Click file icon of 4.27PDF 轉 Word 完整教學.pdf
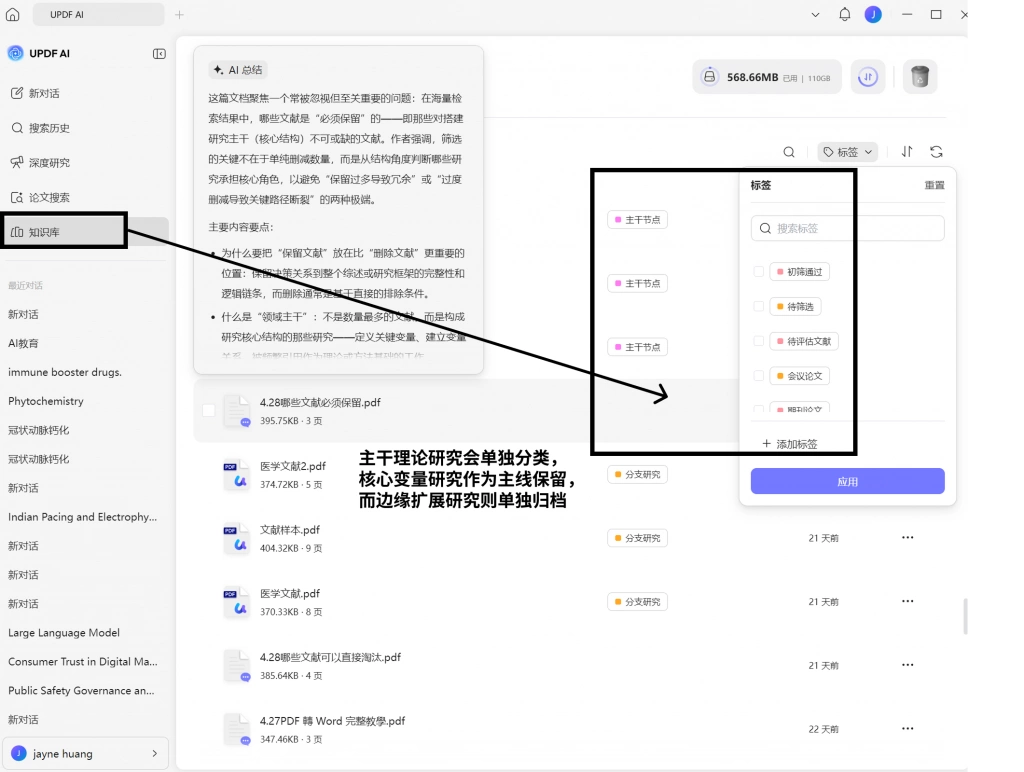Viewport: 1024px width, 772px height. click(236, 730)
